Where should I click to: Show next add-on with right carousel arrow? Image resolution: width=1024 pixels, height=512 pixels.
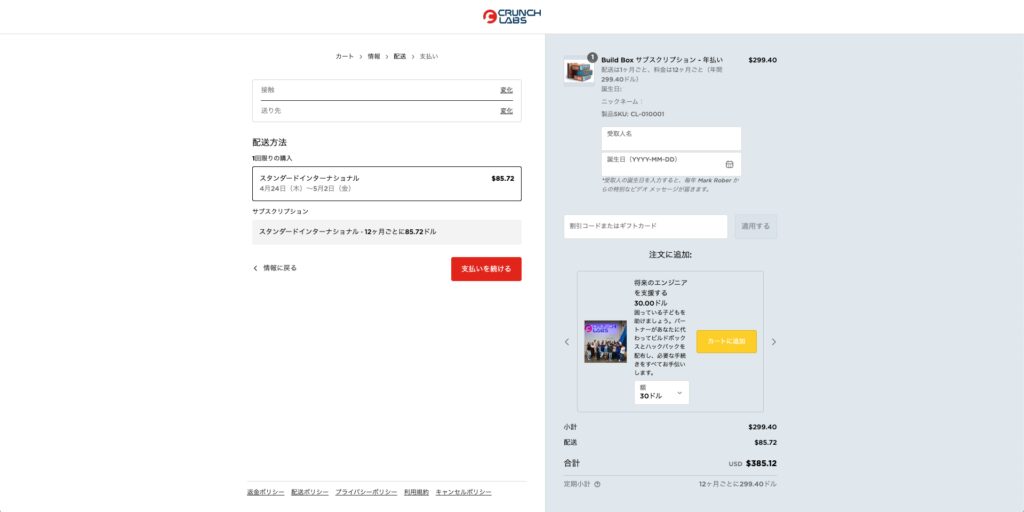coord(774,342)
